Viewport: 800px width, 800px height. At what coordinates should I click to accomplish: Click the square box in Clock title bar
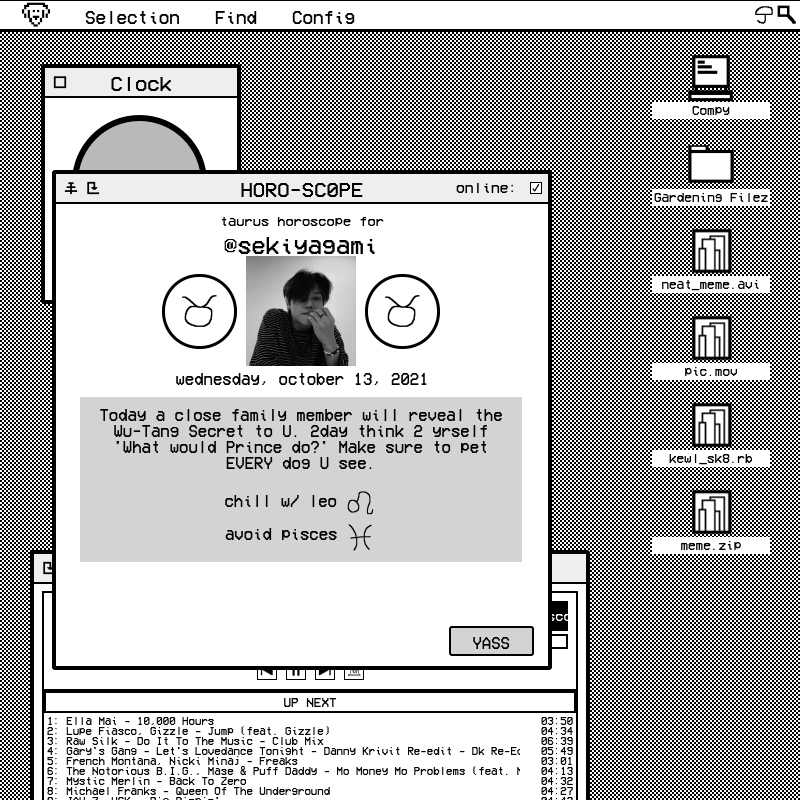pyautogui.click(x=60, y=82)
